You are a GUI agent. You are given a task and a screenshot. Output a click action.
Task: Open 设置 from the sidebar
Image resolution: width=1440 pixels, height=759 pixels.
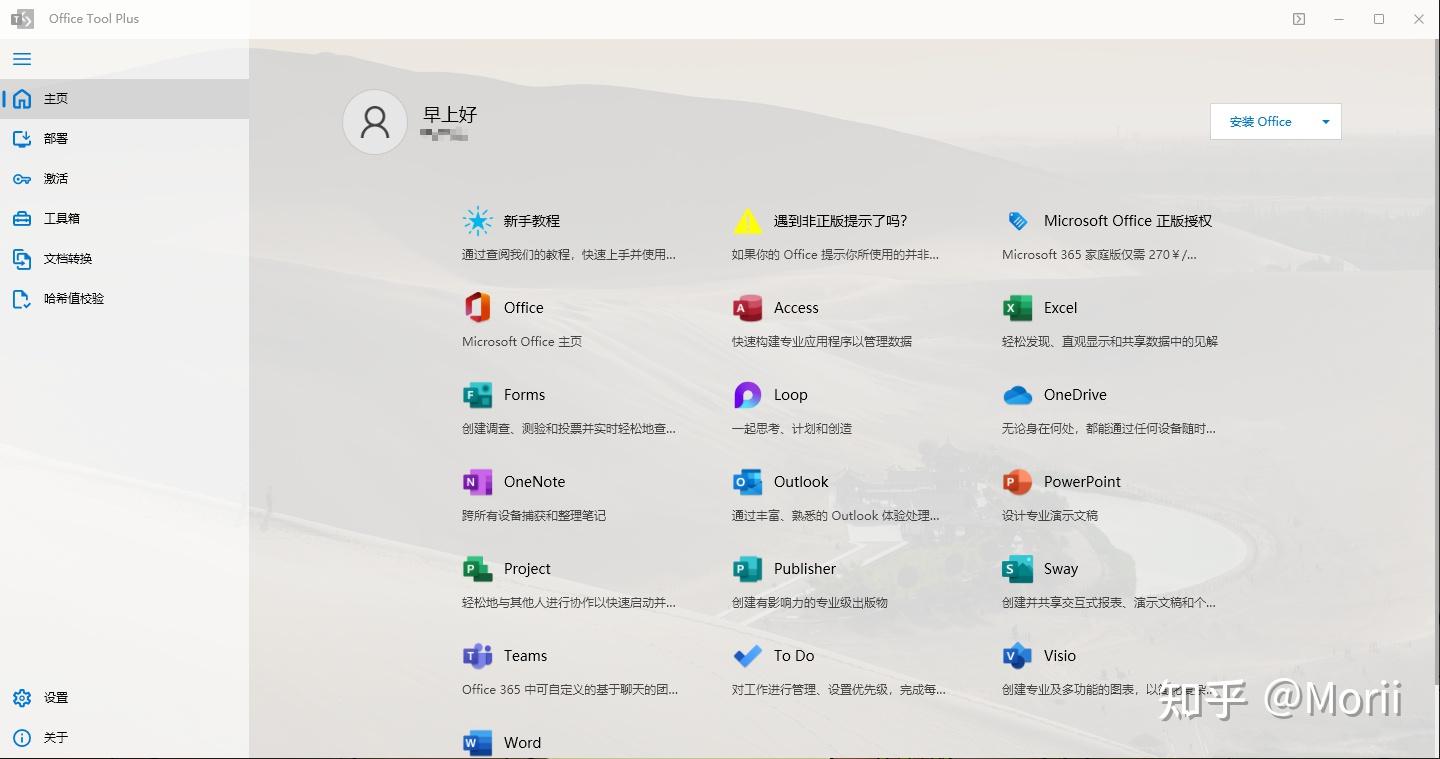pyautogui.click(x=124, y=698)
